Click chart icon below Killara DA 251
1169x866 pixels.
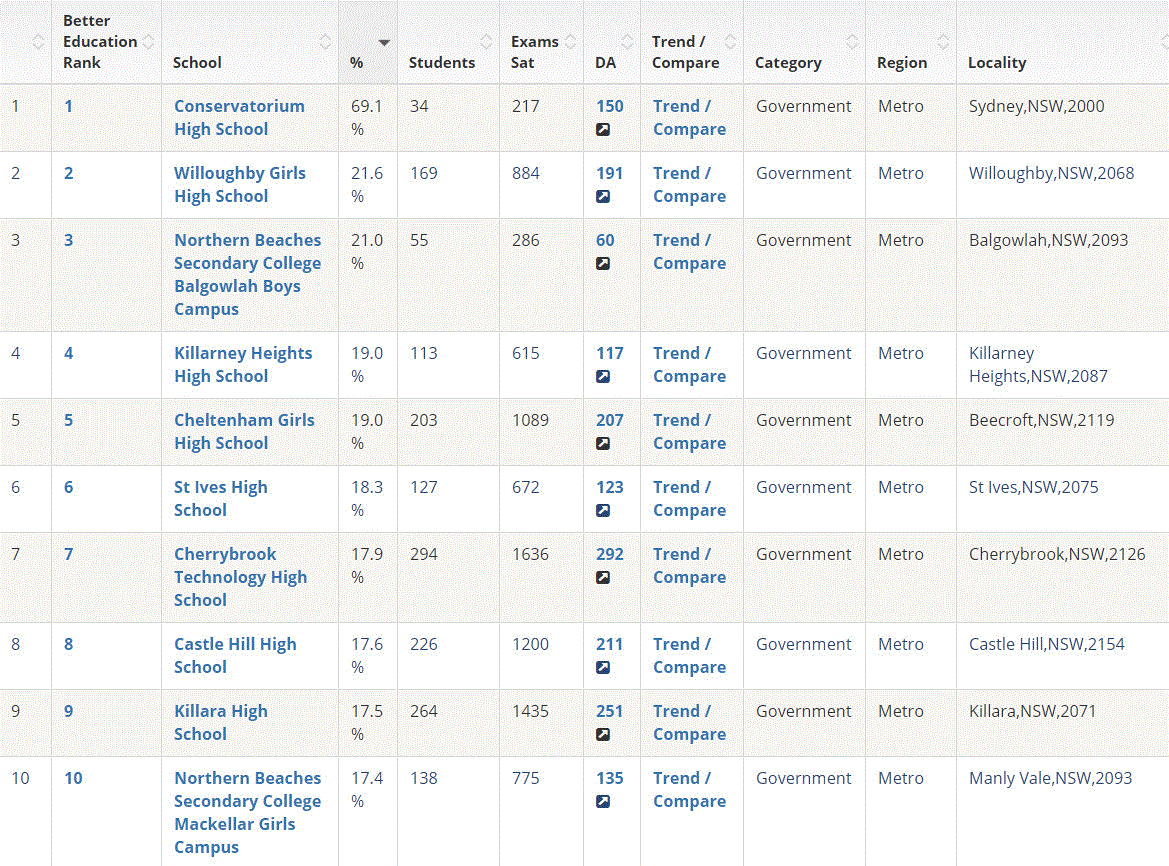pos(603,734)
